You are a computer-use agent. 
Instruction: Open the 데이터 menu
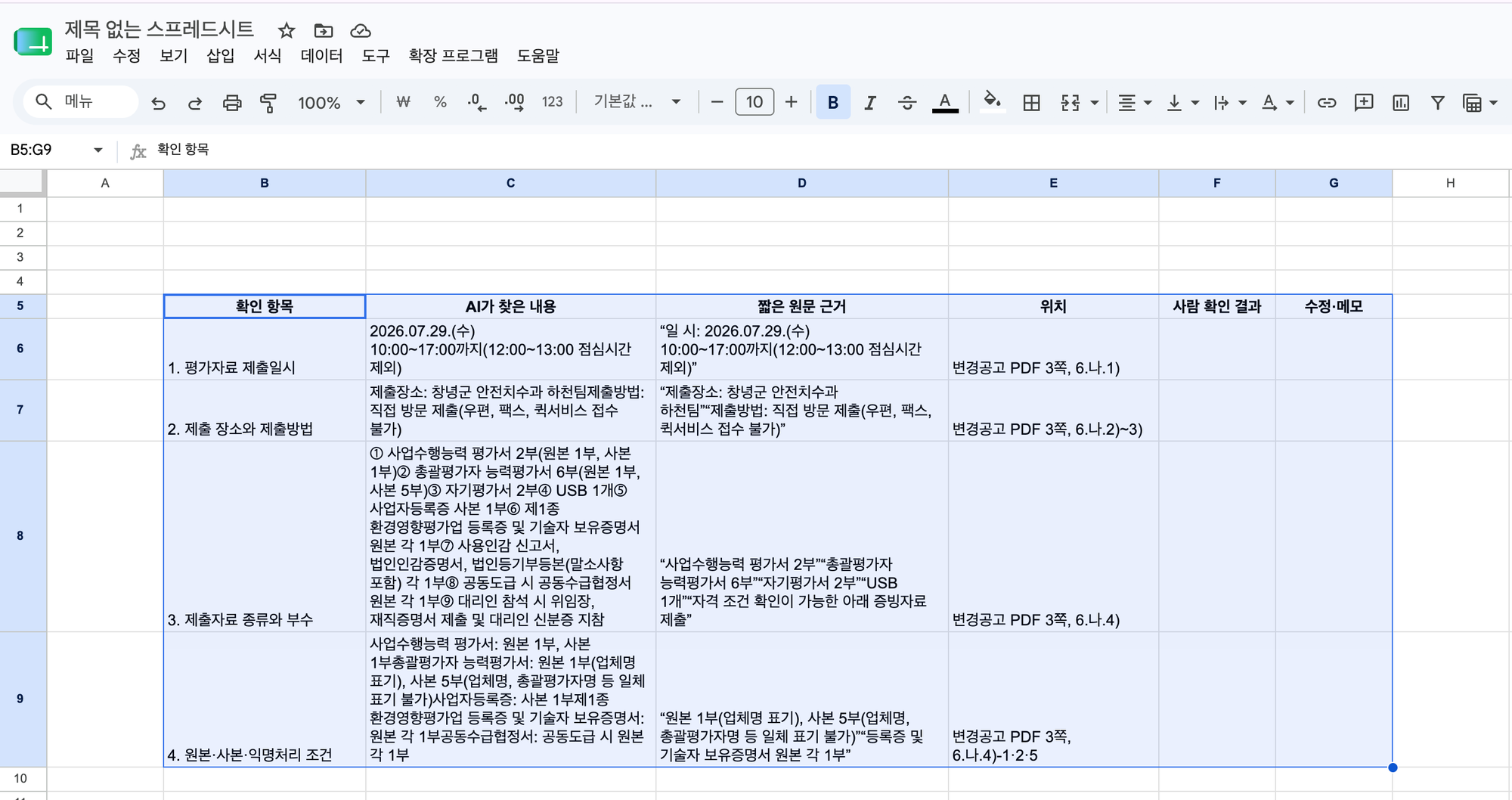coord(321,56)
